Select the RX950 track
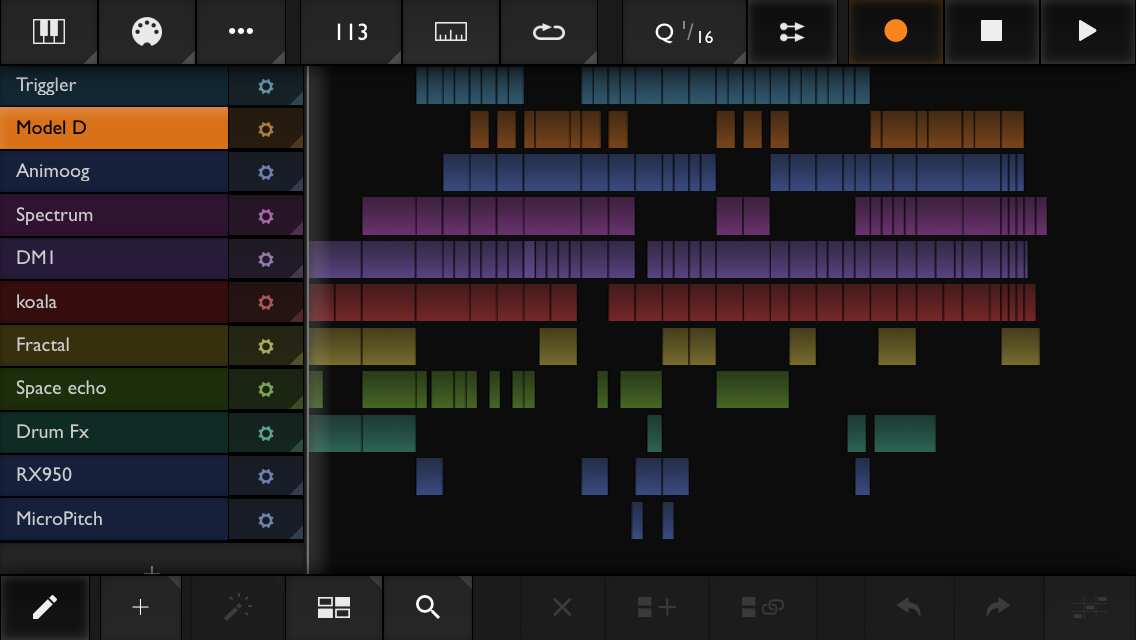The height and width of the screenshot is (640, 1136). [114, 475]
